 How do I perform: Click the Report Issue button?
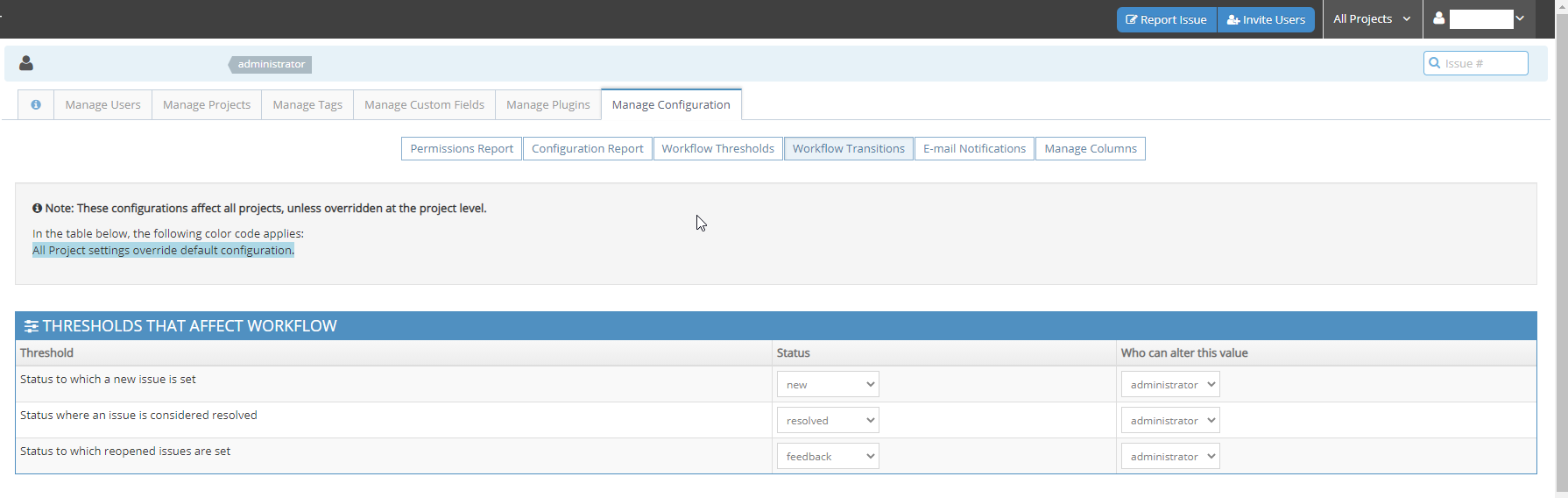[x=1166, y=19]
